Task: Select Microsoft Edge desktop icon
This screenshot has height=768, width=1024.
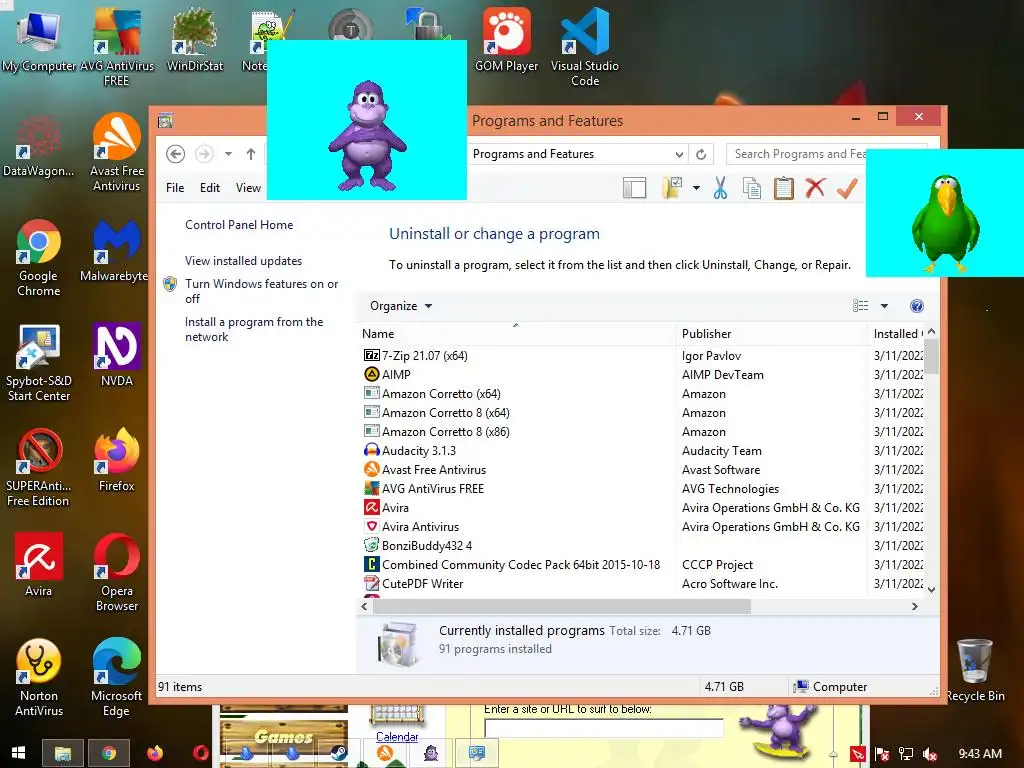Action: [x=116, y=678]
